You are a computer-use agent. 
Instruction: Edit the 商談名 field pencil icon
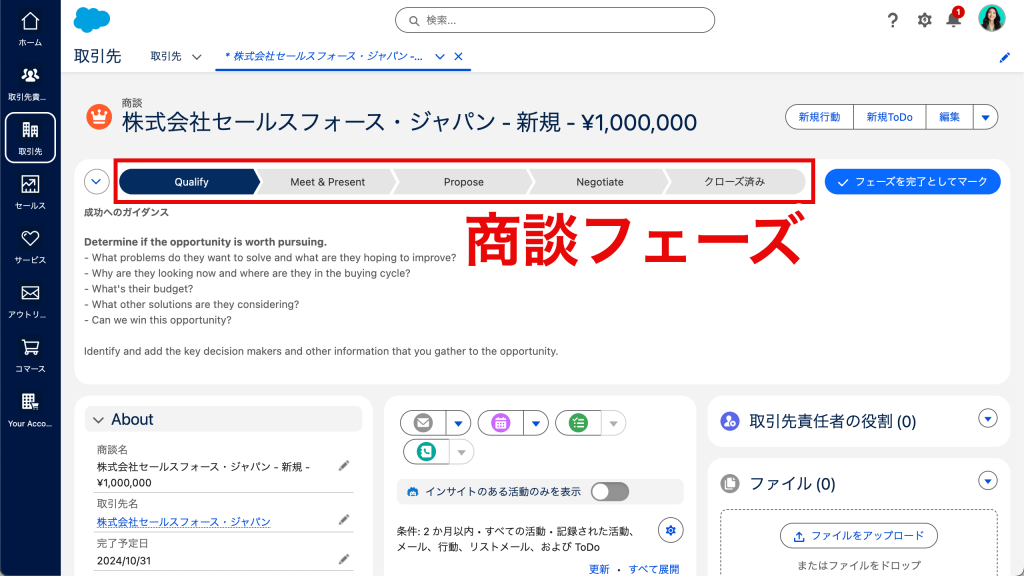click(344, 466)
